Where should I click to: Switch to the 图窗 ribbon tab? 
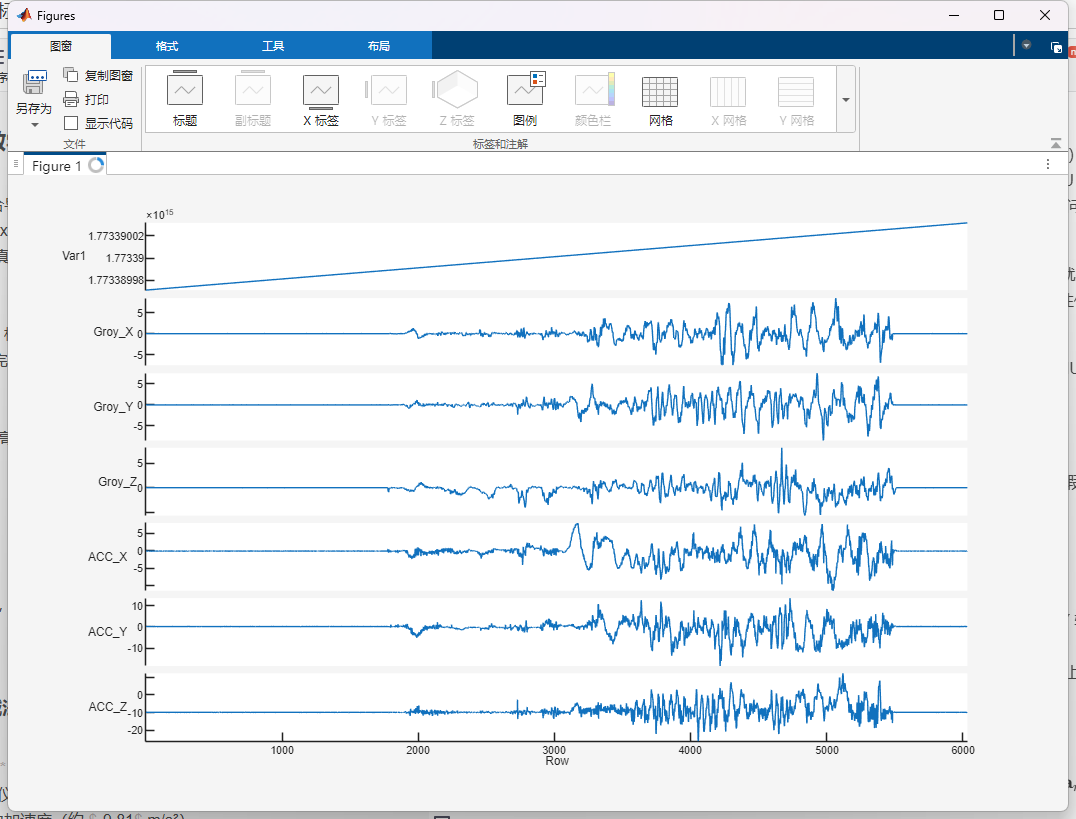[61, 46]
